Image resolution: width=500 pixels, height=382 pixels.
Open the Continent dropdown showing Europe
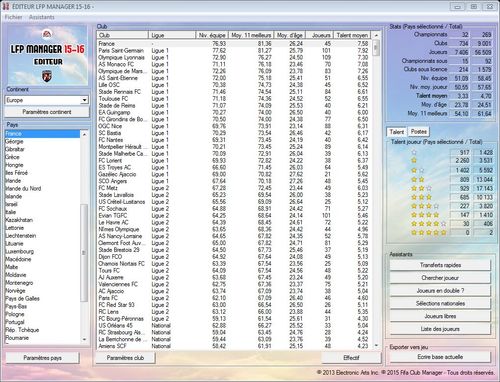click(x=47, y=100)
